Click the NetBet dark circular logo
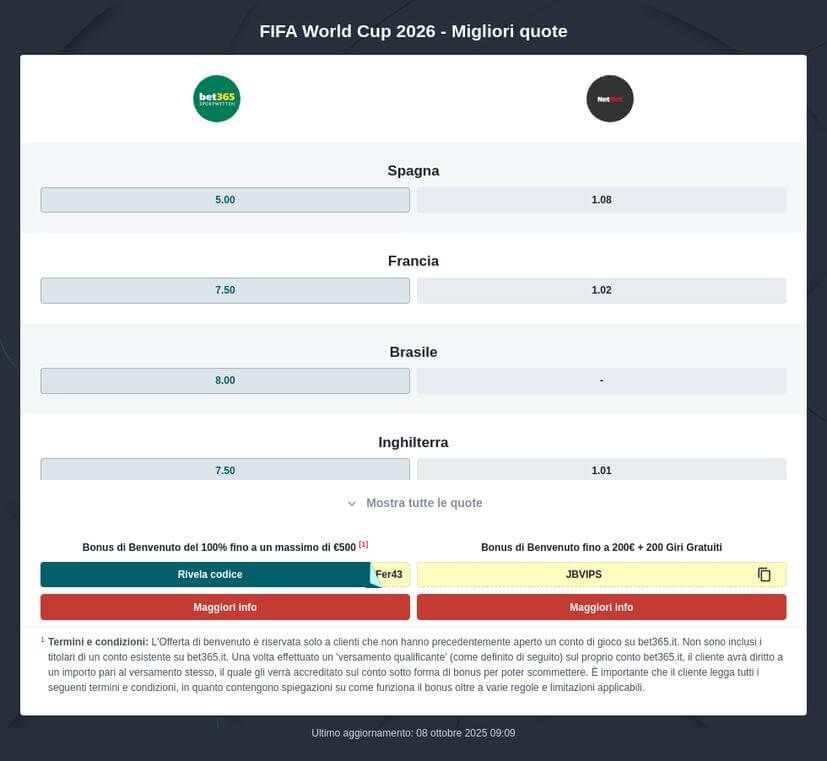 tap(609, 99)
